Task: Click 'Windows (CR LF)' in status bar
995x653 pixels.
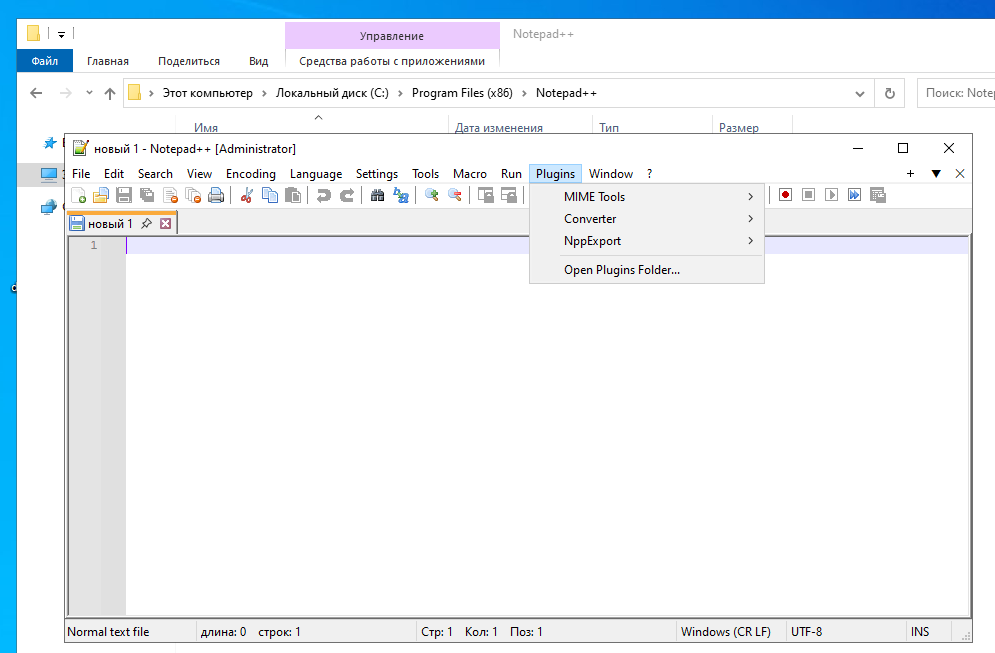Action: point(726,631)
